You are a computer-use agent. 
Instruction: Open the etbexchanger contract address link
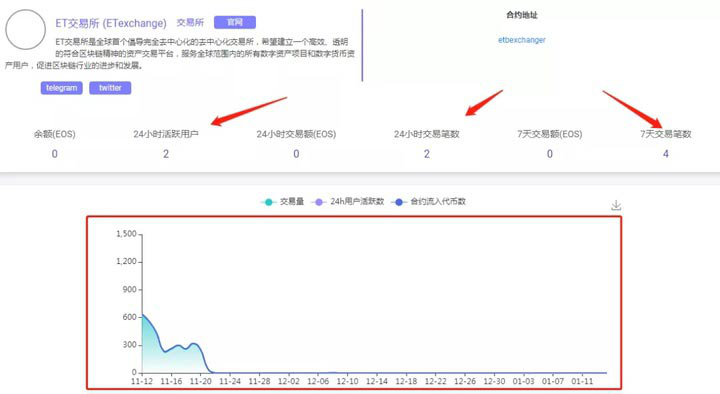pyautogui.click(x=522, y=40)
